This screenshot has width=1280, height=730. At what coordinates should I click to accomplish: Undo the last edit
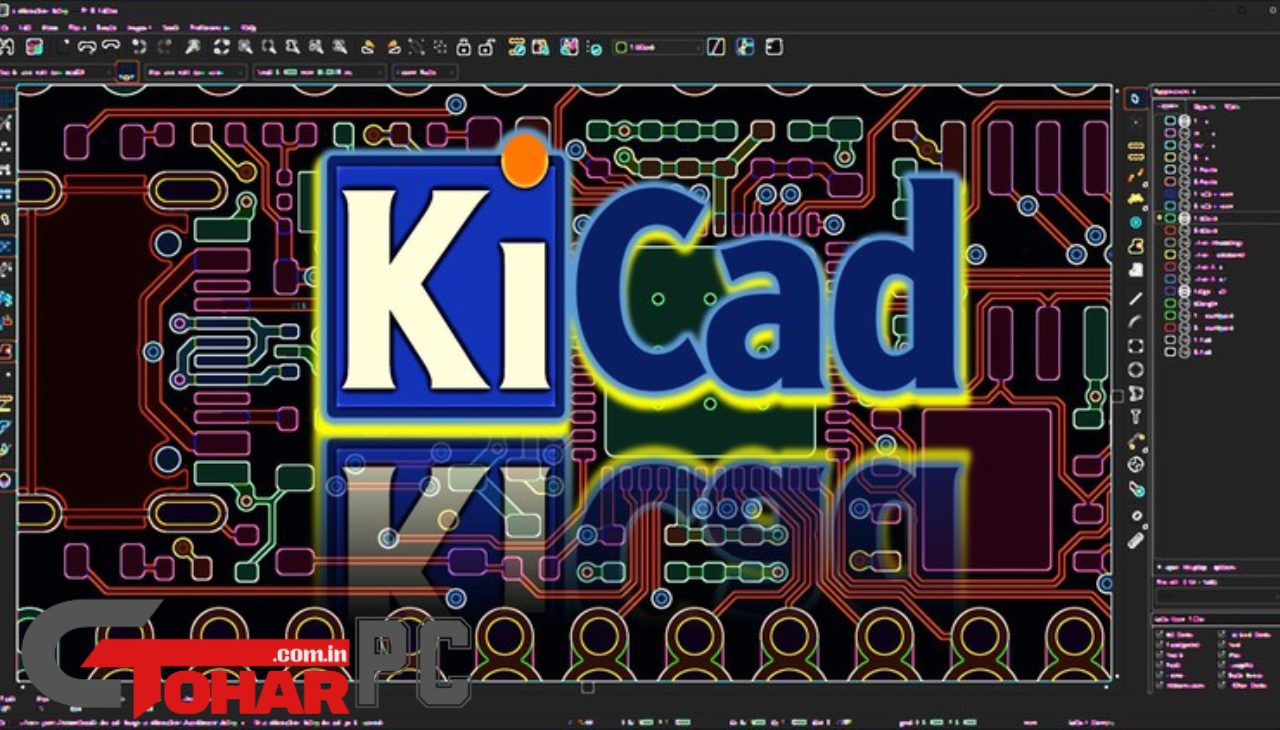click(138, 47)
